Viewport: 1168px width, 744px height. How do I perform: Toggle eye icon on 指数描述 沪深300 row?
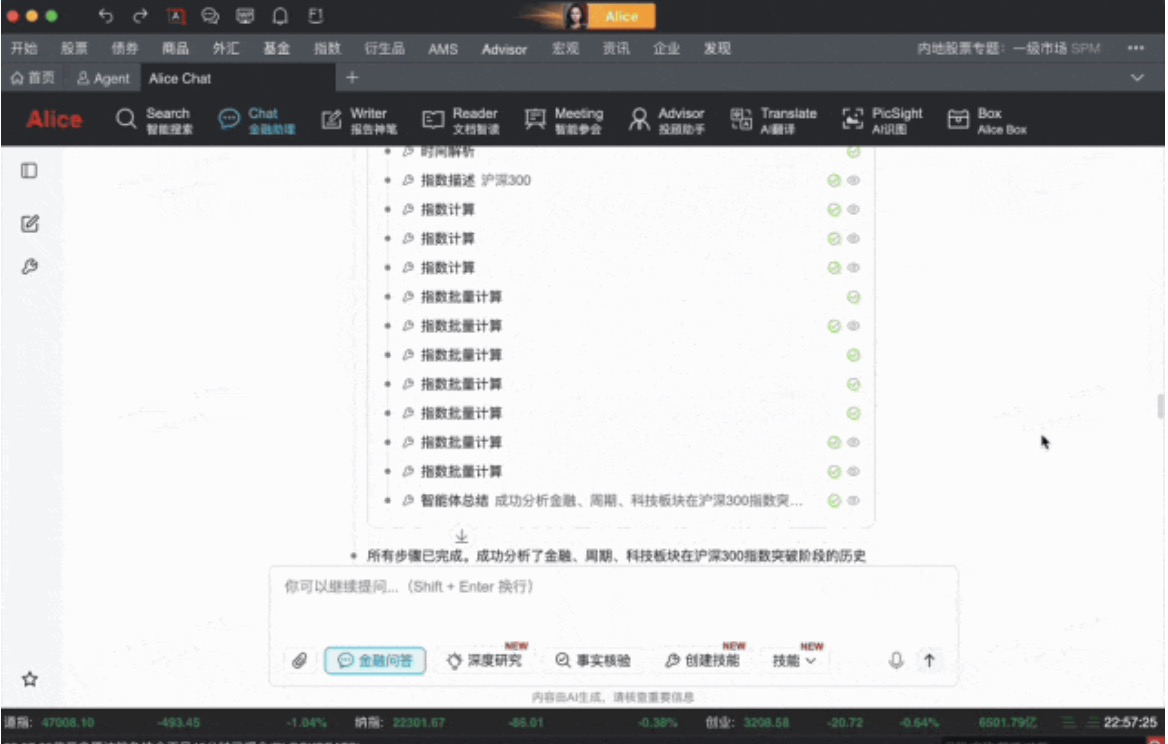pyautogui.click(x=854, y=180)
